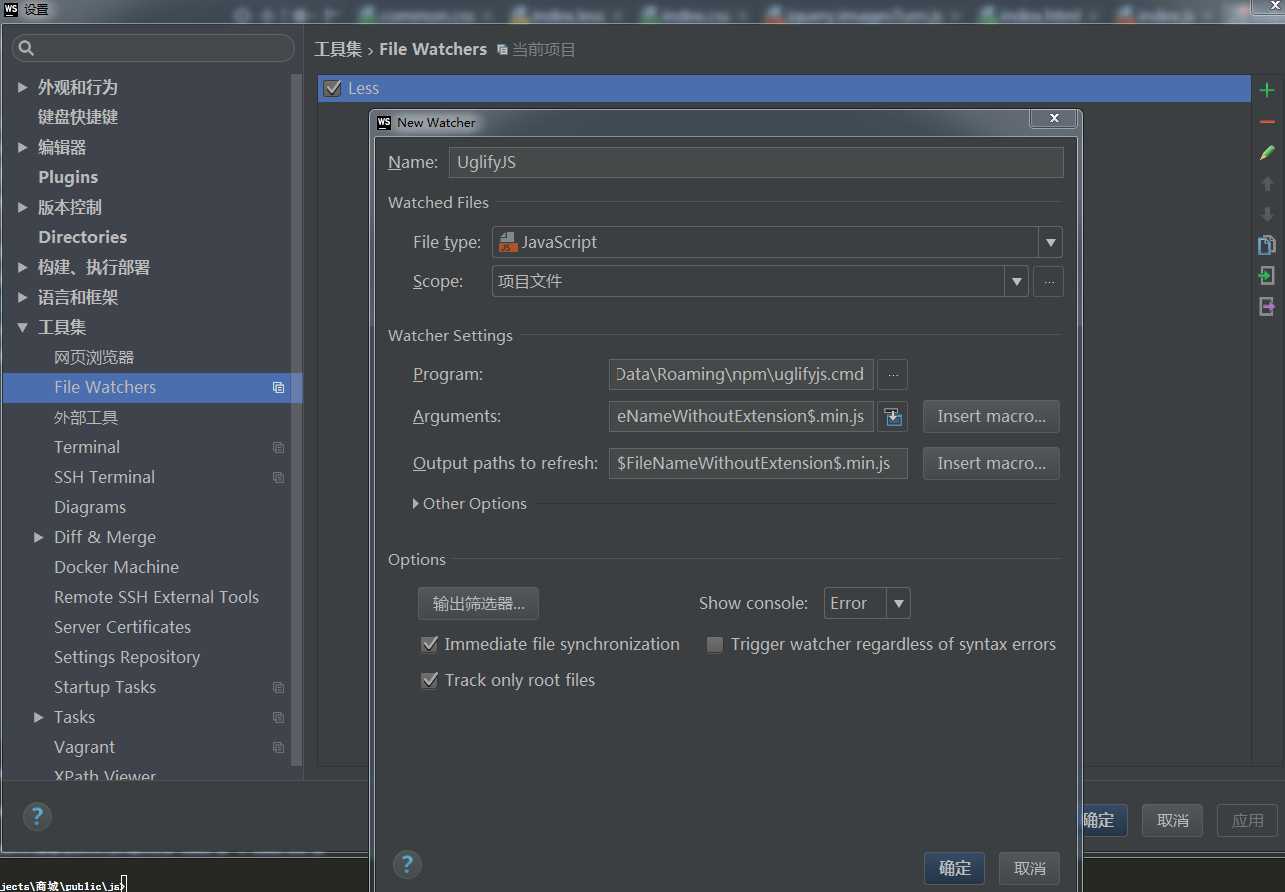The image size is (1285, 892).
Task: Open Settings Repository page
Action: coord(127,658)
